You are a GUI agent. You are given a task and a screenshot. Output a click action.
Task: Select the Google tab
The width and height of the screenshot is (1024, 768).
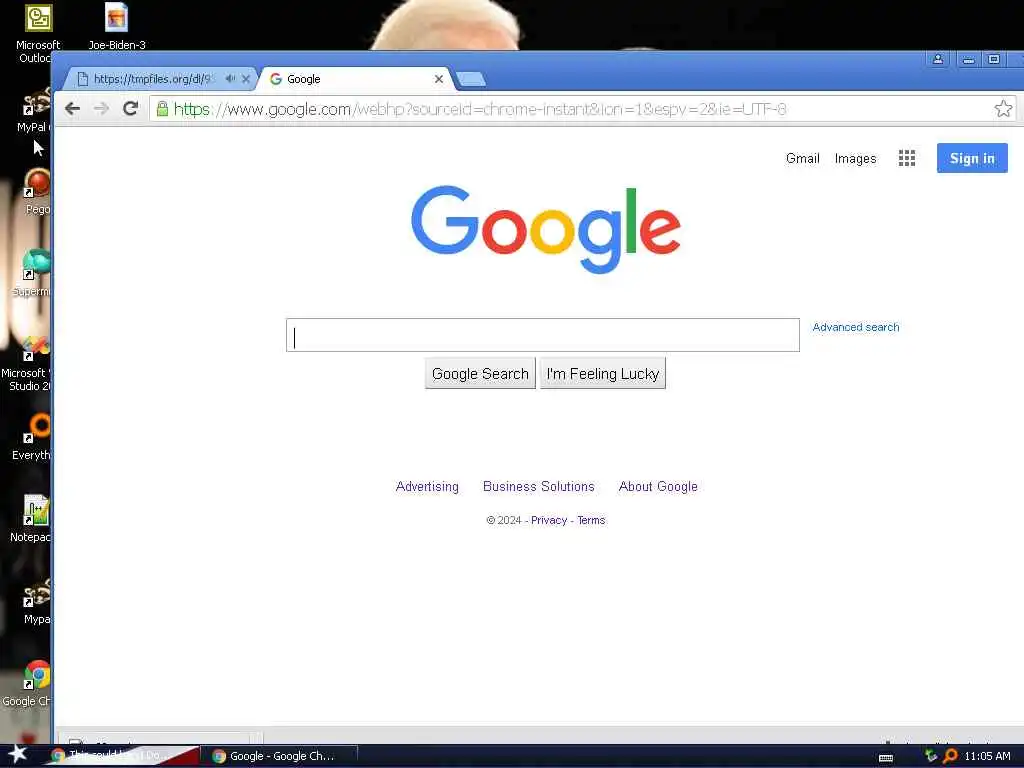356,79
